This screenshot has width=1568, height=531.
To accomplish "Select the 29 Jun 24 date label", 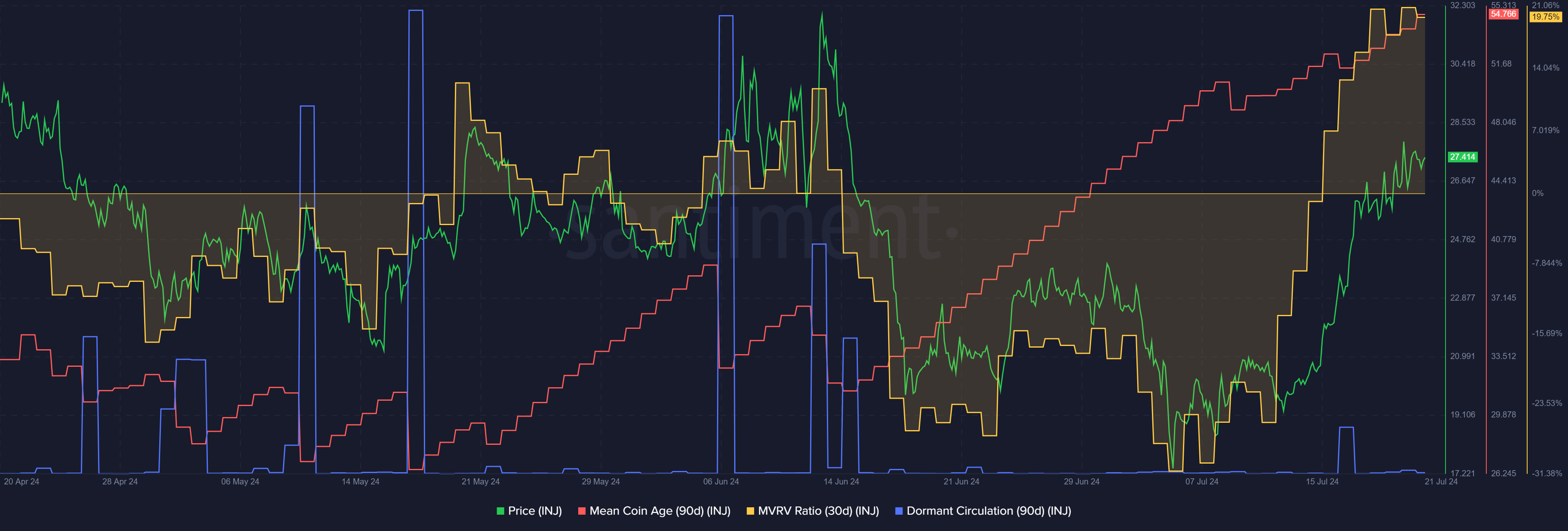I will (x=1082, y=482).
